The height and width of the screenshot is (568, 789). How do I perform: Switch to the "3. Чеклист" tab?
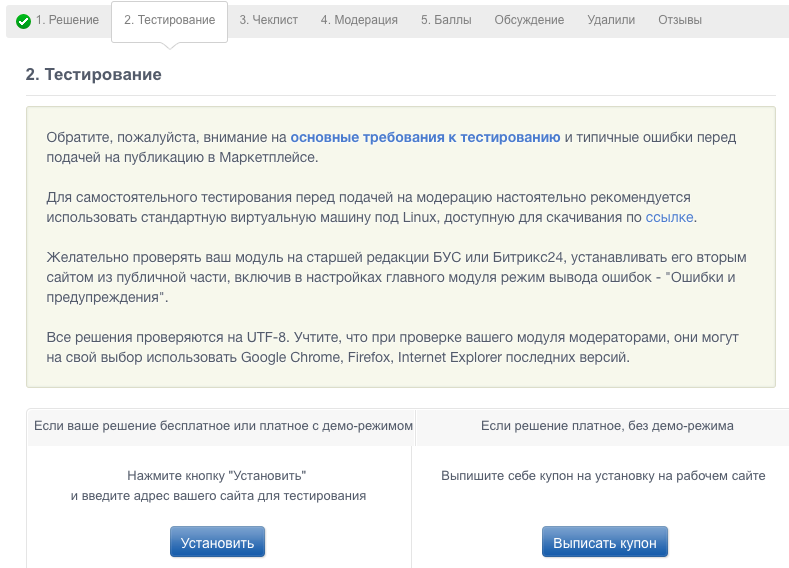point(268,20)
